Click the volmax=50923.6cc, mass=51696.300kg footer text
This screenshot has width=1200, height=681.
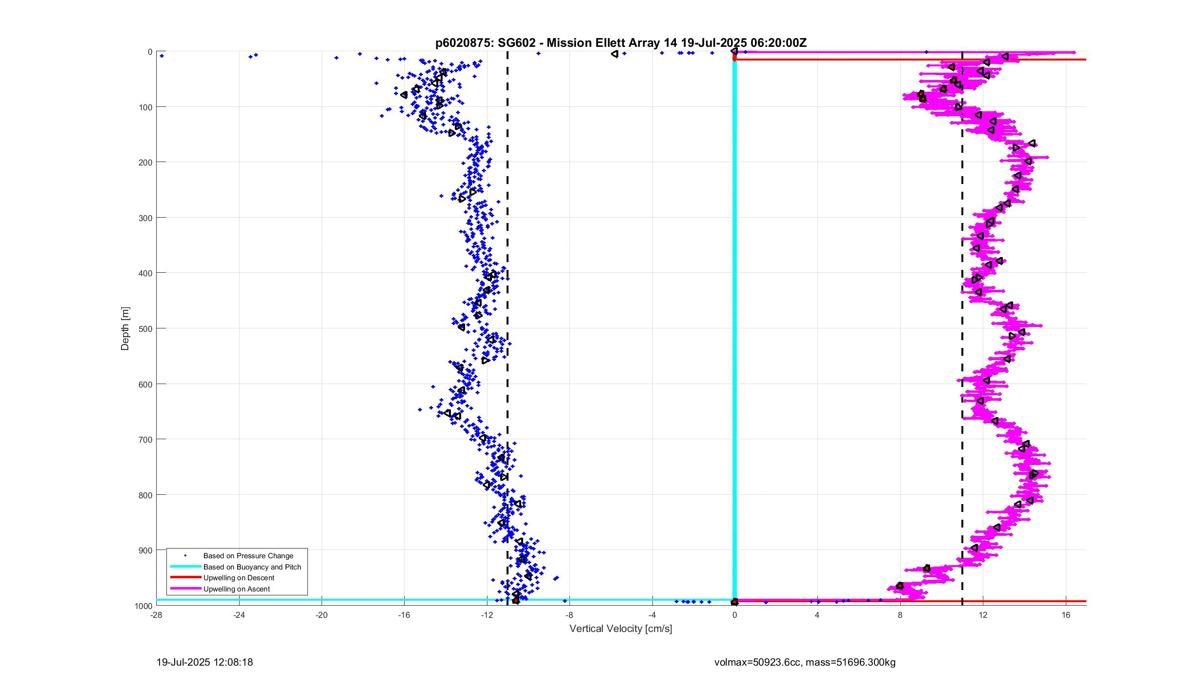(805, 662)
